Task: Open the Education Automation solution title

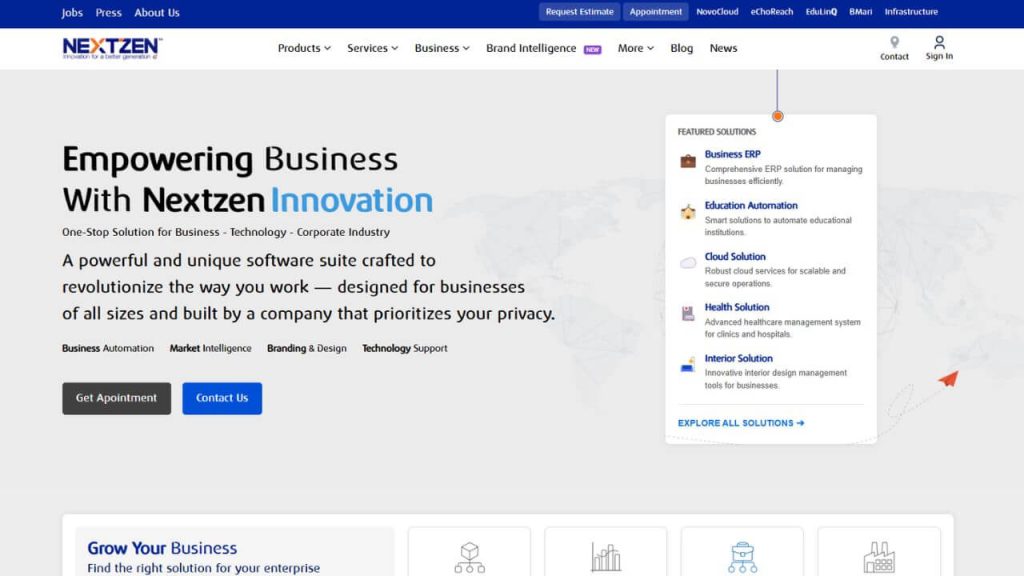Action: pyautogui.click(x=751, y=205)
